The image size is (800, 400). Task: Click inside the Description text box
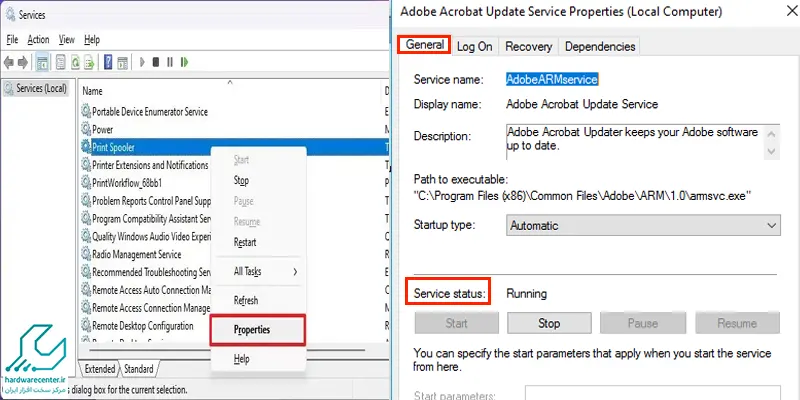[x=635, y=141]
